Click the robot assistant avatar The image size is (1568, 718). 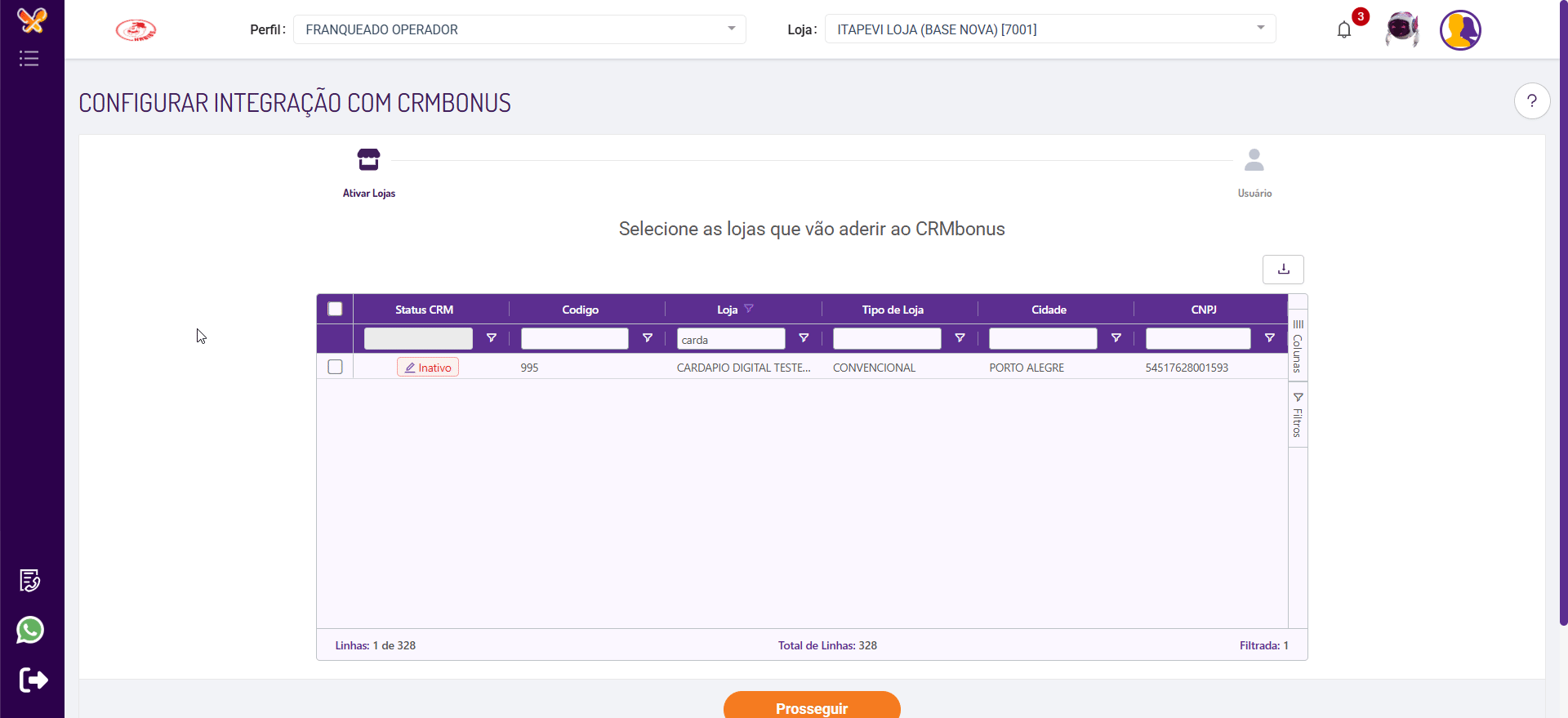tap(1402, 30)
